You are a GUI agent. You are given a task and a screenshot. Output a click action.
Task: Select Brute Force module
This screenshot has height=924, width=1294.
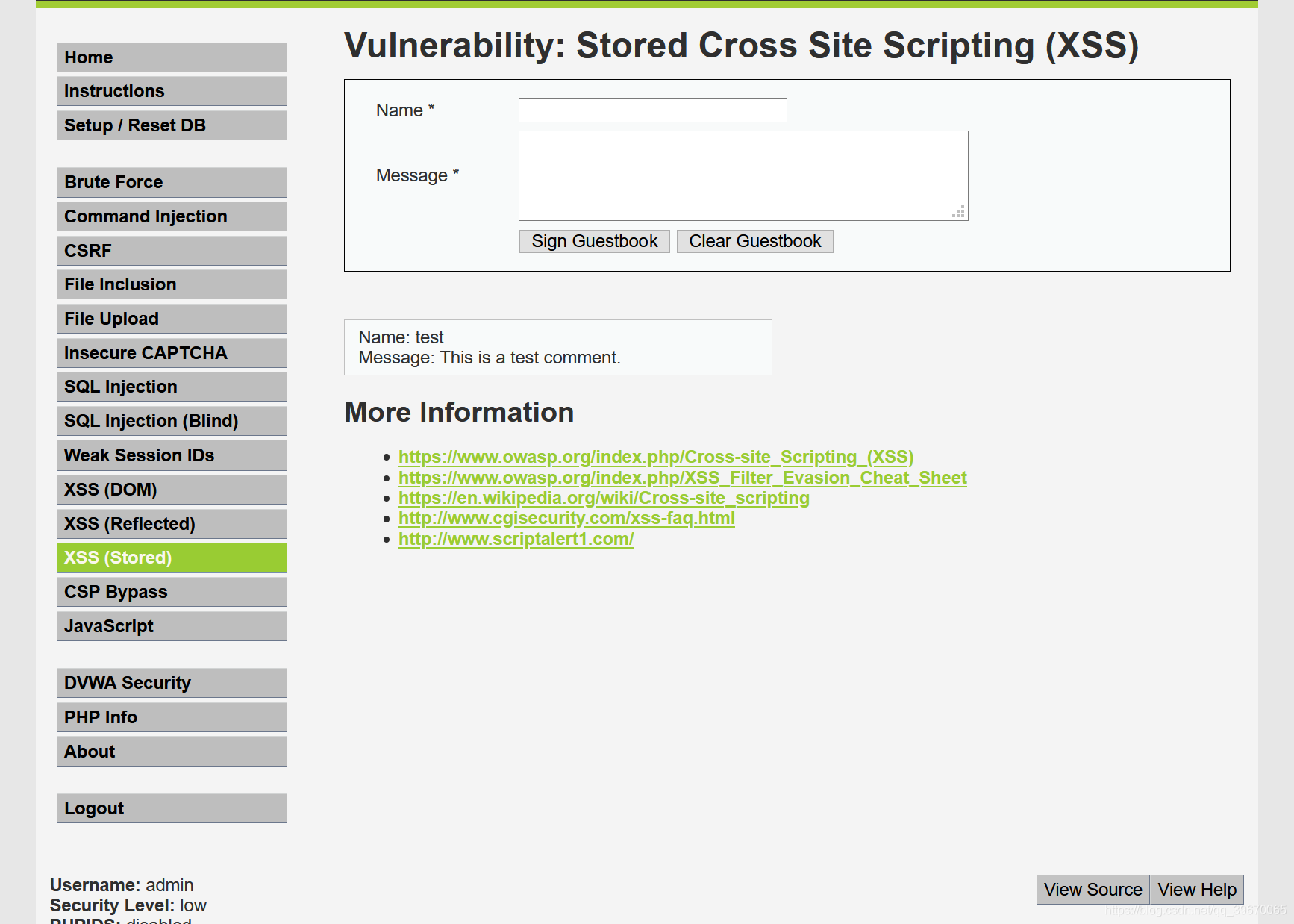(172, 182)
